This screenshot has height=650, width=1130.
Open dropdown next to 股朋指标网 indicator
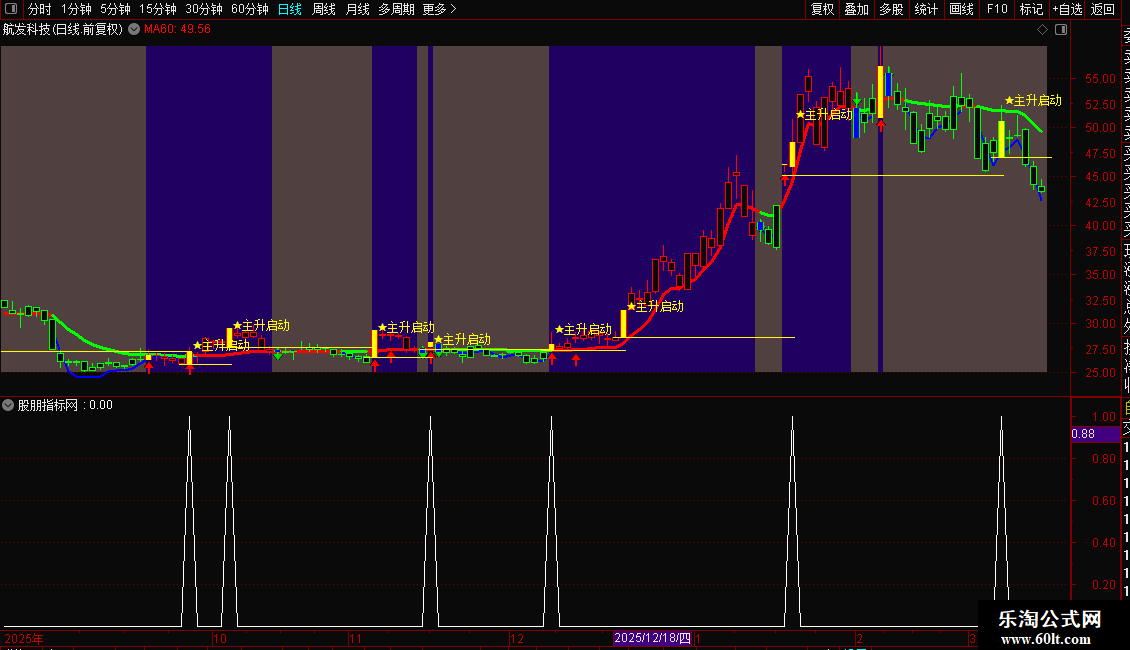tap(8, 405)
